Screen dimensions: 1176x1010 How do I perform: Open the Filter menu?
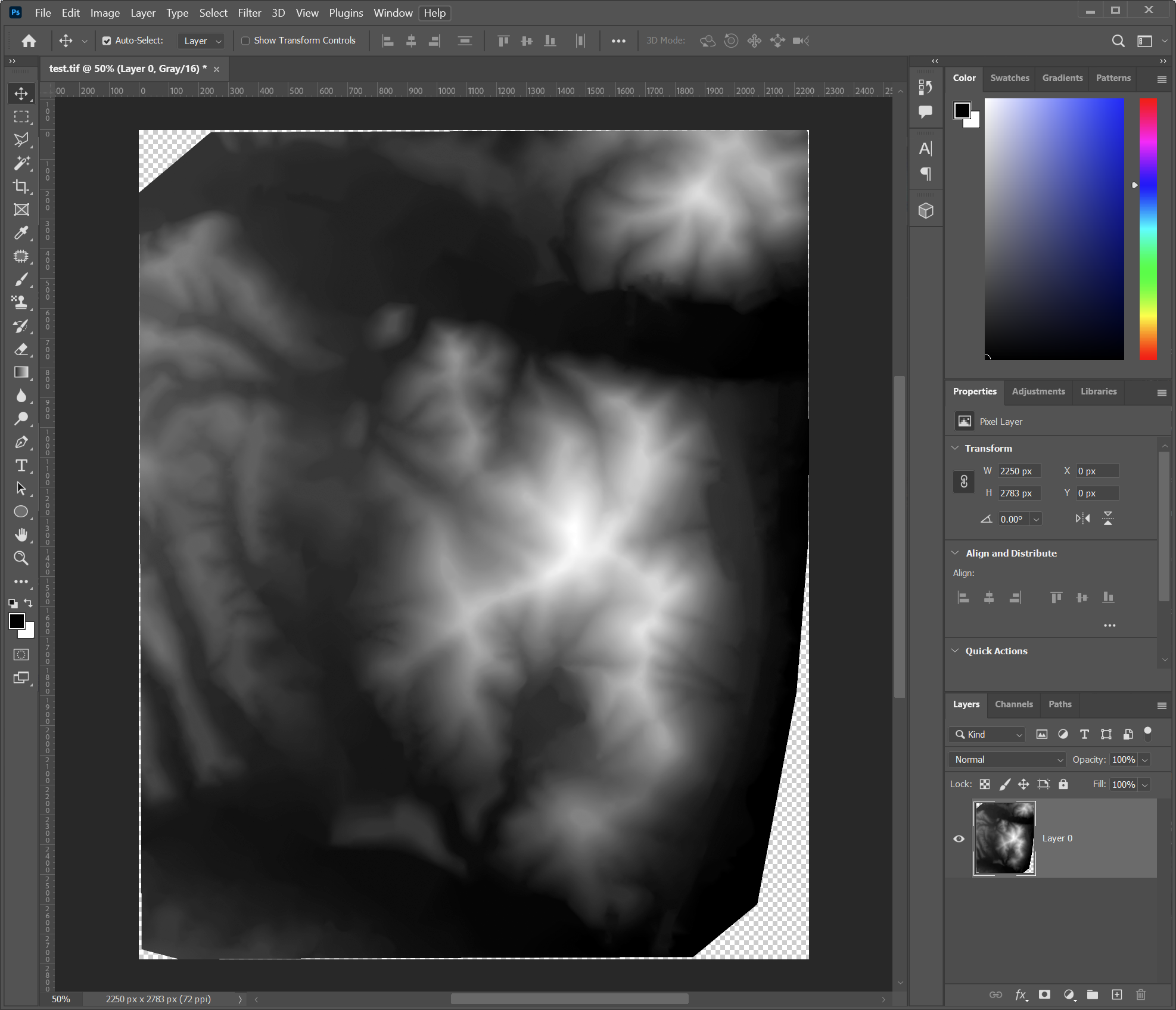click(249, 13)
